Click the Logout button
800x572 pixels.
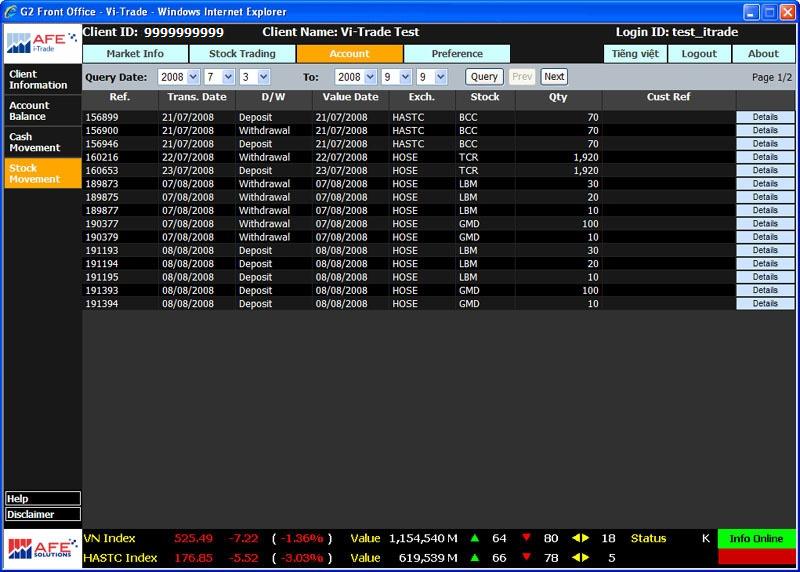(x=699, y=54)
